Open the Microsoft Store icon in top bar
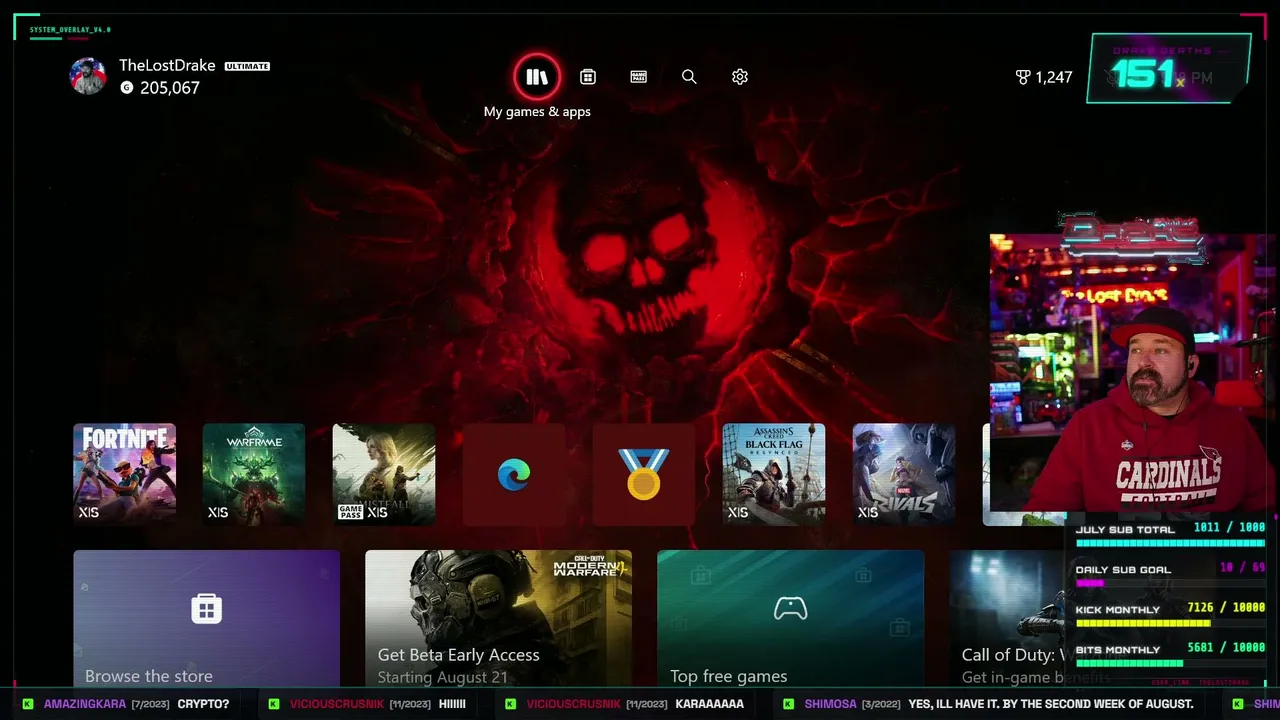Screen dimensions: 1280x720 click(x=588, y=77)
